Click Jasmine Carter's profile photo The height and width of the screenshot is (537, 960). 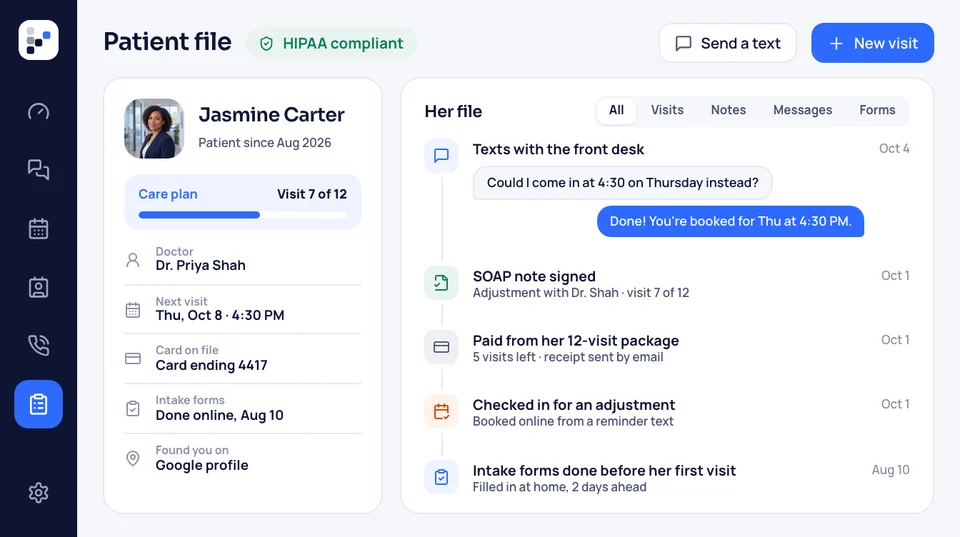pos(154,129)
